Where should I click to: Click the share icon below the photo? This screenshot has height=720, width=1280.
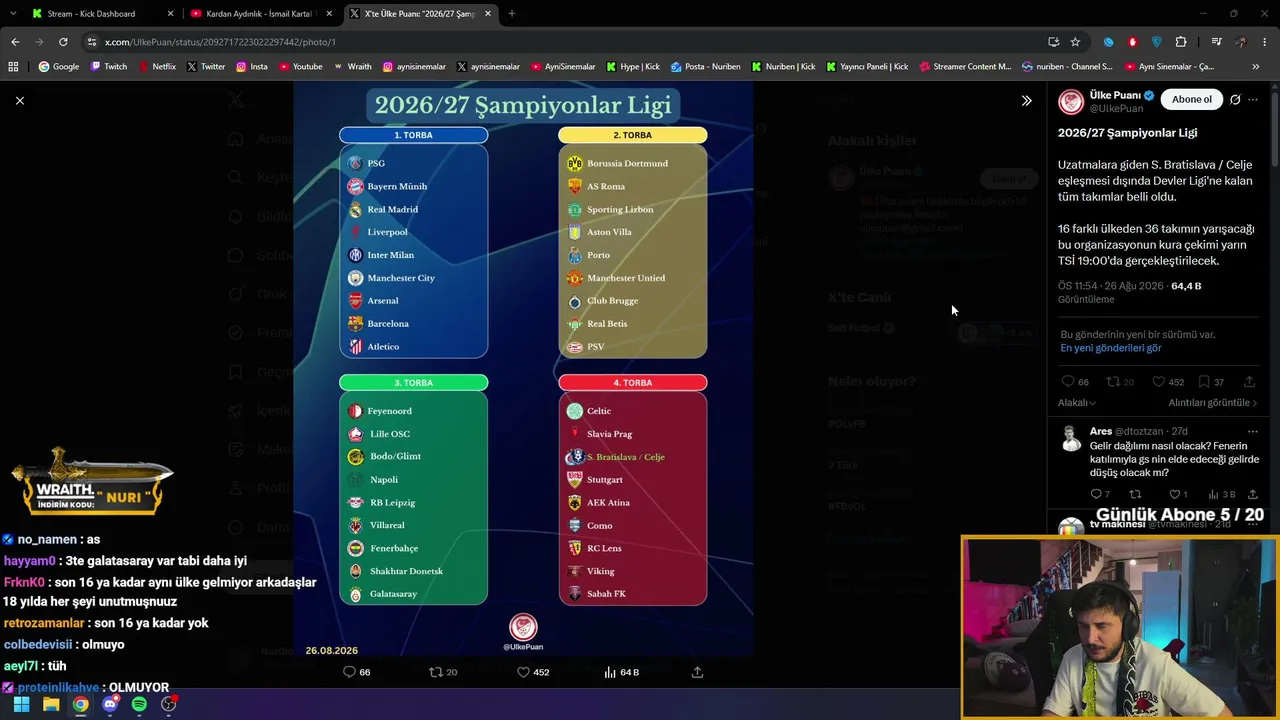[x=697, y=672]
